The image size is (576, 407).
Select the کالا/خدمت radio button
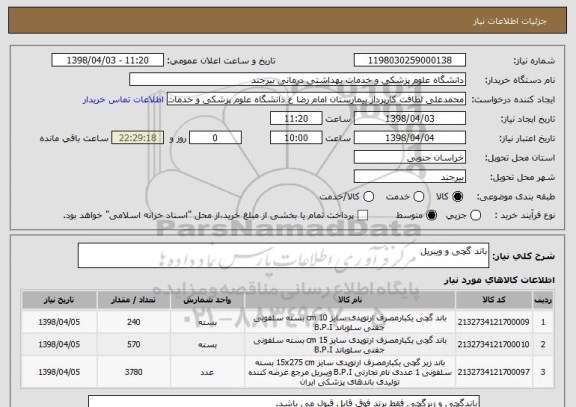pos(368,197)
